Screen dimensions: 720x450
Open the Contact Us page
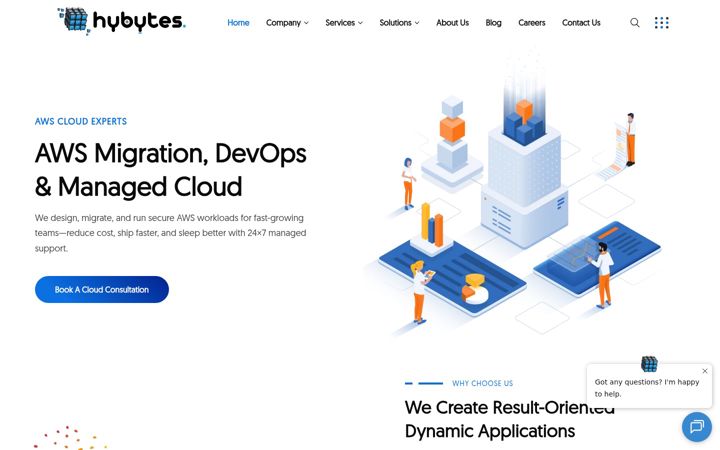[581, 22]
